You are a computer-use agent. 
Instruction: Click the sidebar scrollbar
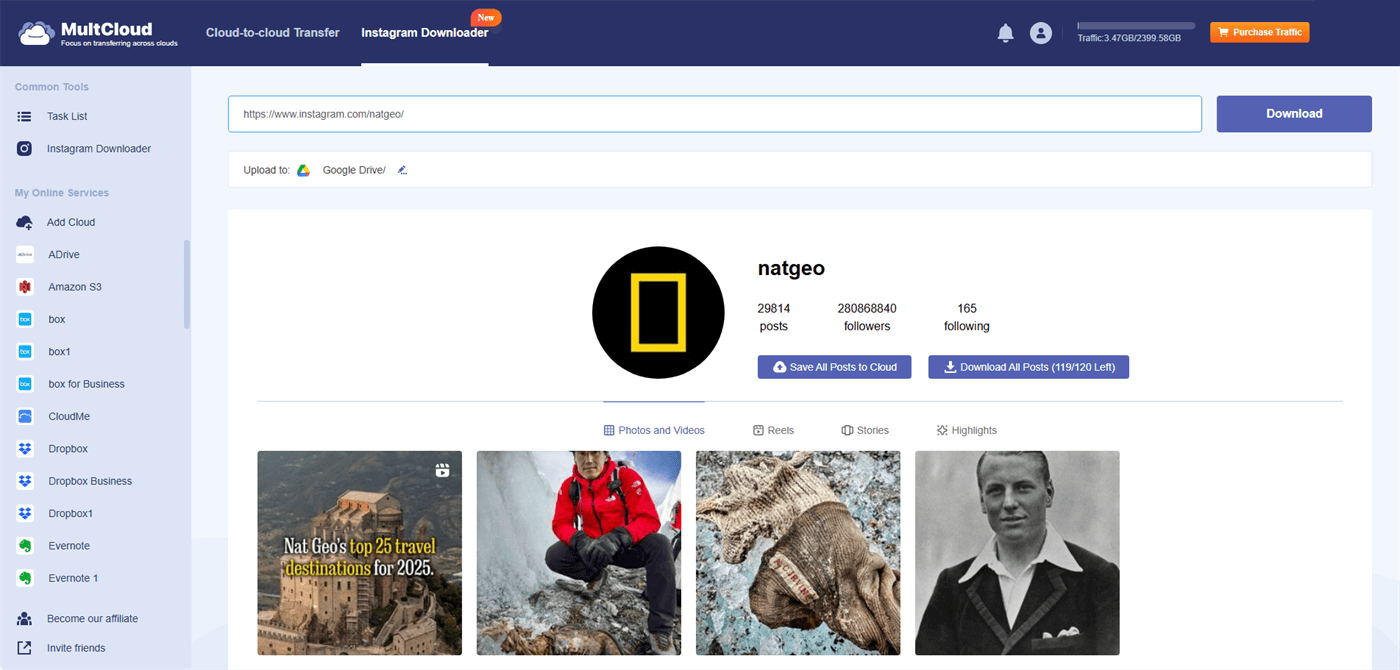coord(187,285)
